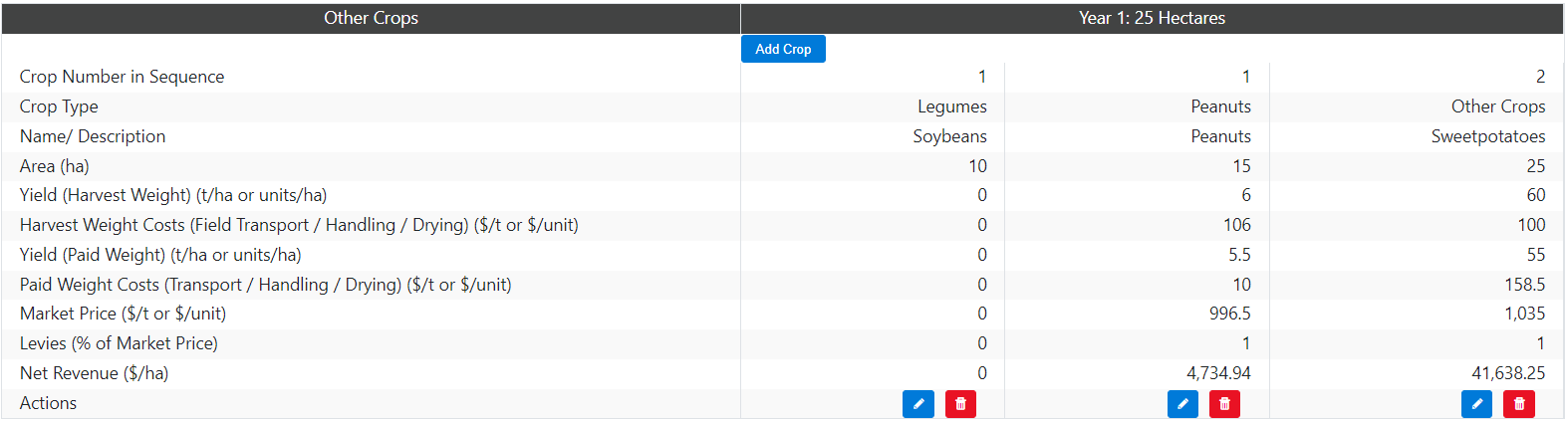Select the Other Crops header

[371, 18]
